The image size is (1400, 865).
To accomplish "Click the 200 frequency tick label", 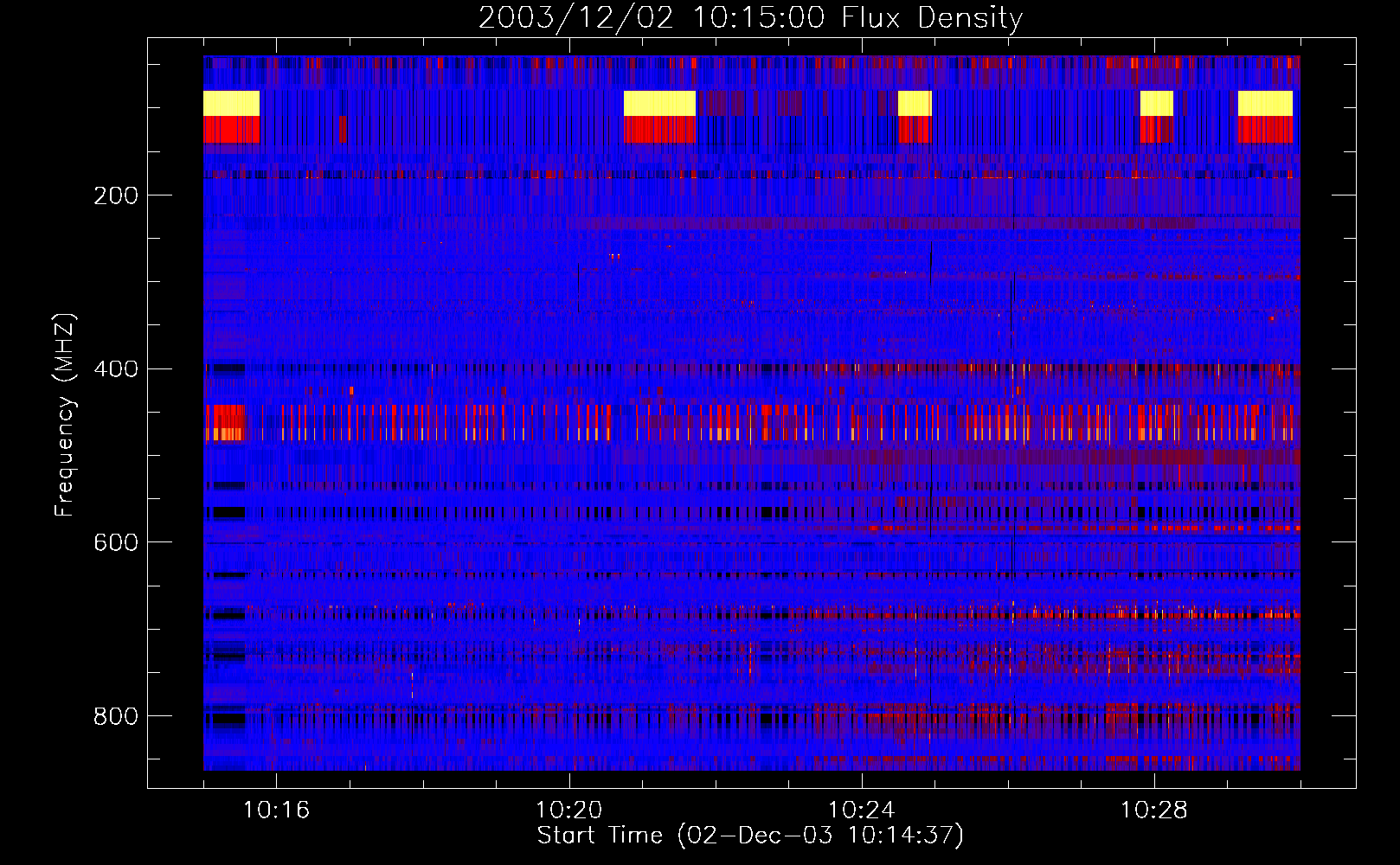I will [x=116, y=195].
